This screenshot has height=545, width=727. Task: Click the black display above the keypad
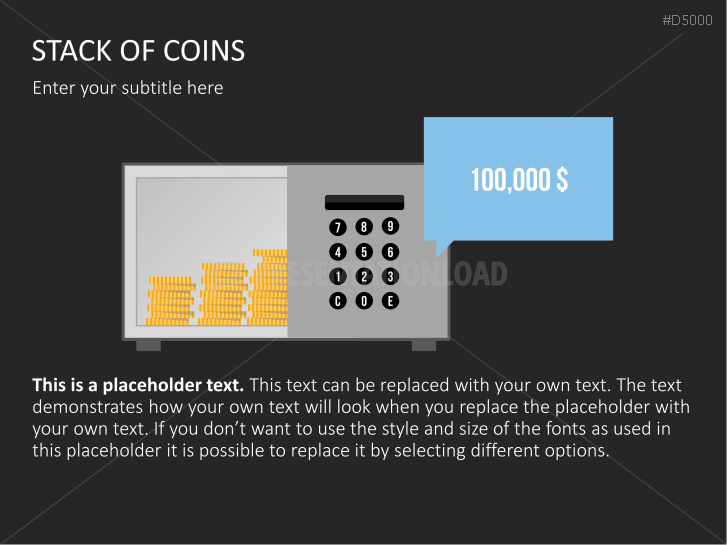(364, 202)
